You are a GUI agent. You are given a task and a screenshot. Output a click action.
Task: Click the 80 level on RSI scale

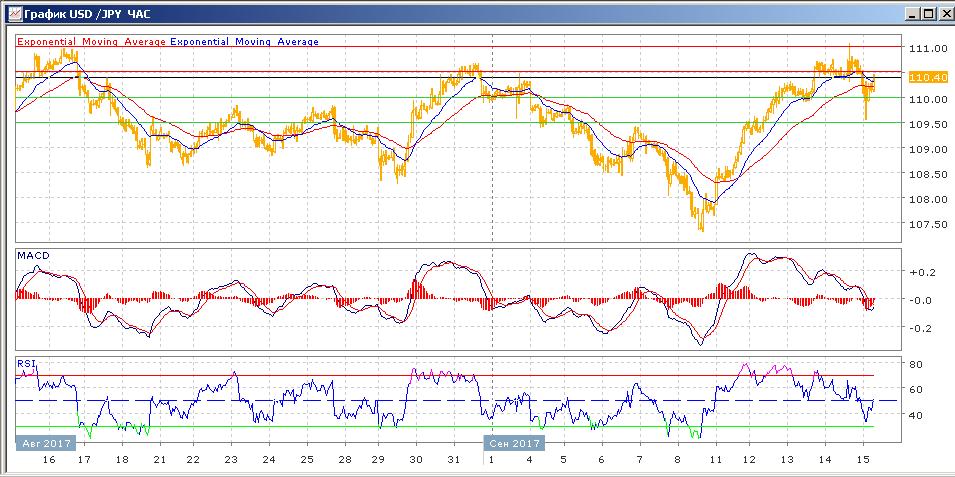click(914, 364)
